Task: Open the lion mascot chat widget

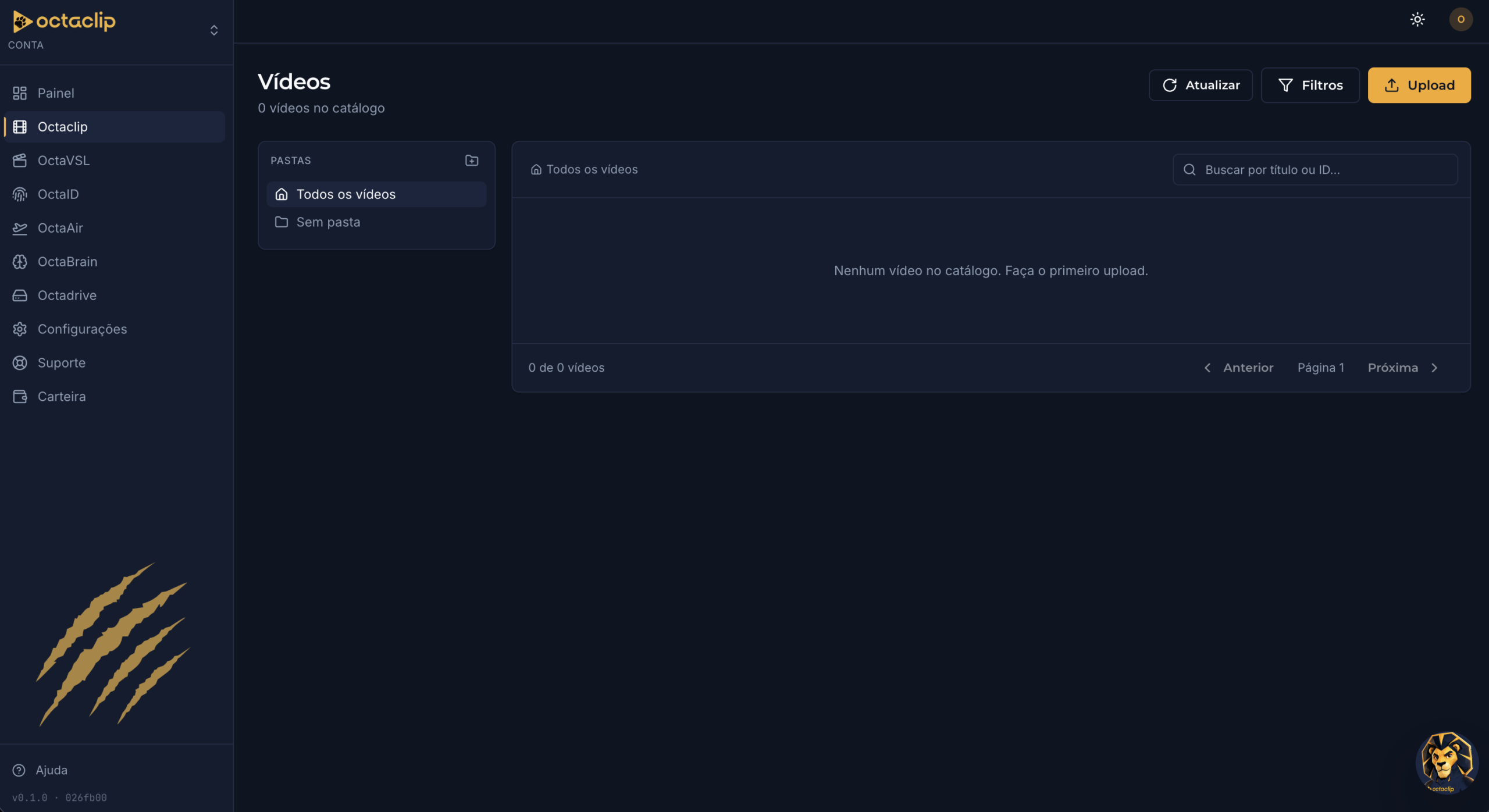Action: (x=1447, y=763)
